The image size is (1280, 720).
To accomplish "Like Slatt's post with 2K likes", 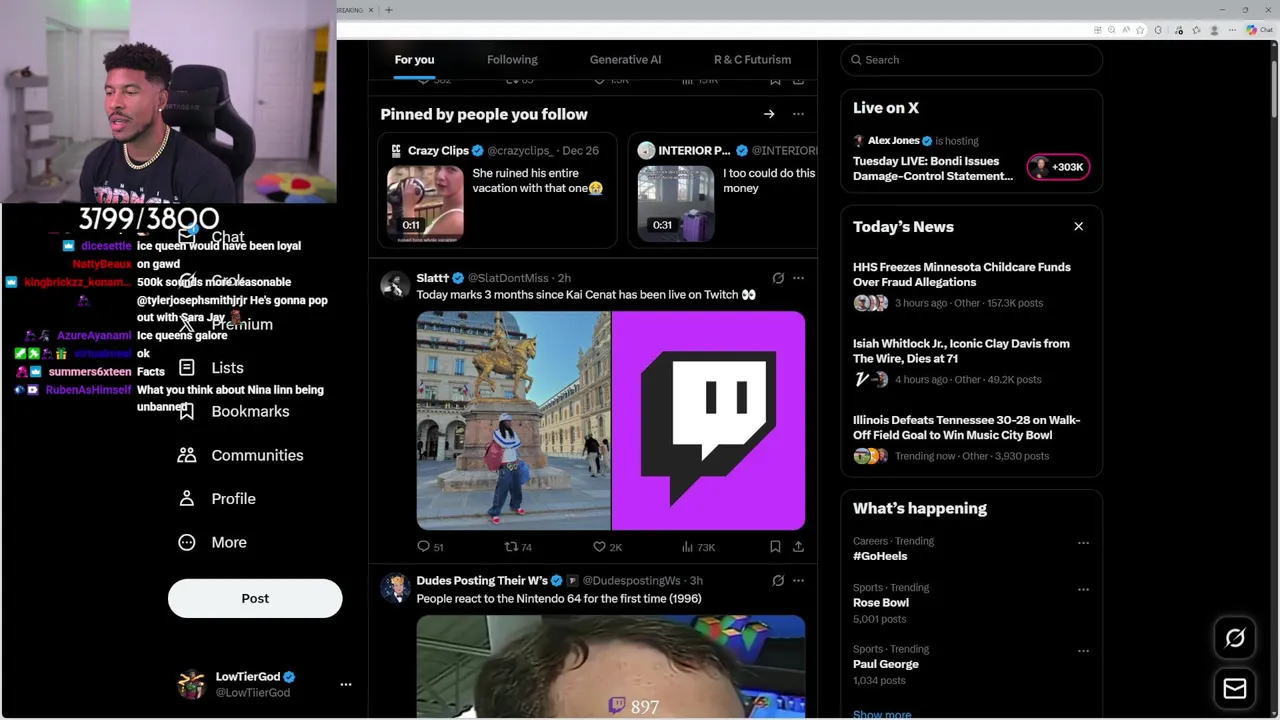I will pos(607,547).
